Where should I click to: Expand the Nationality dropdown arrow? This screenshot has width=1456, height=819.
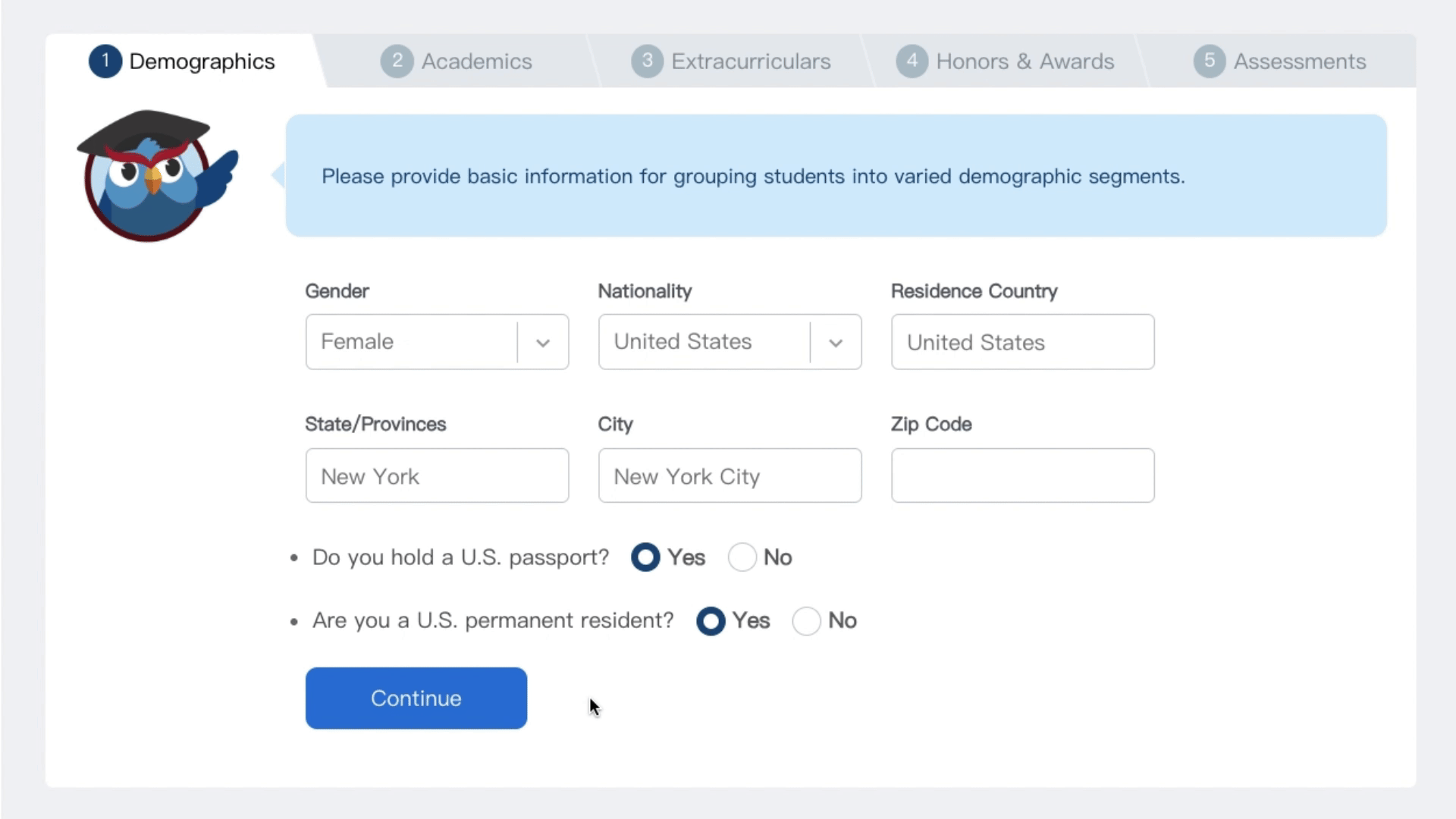pos(836,343)
